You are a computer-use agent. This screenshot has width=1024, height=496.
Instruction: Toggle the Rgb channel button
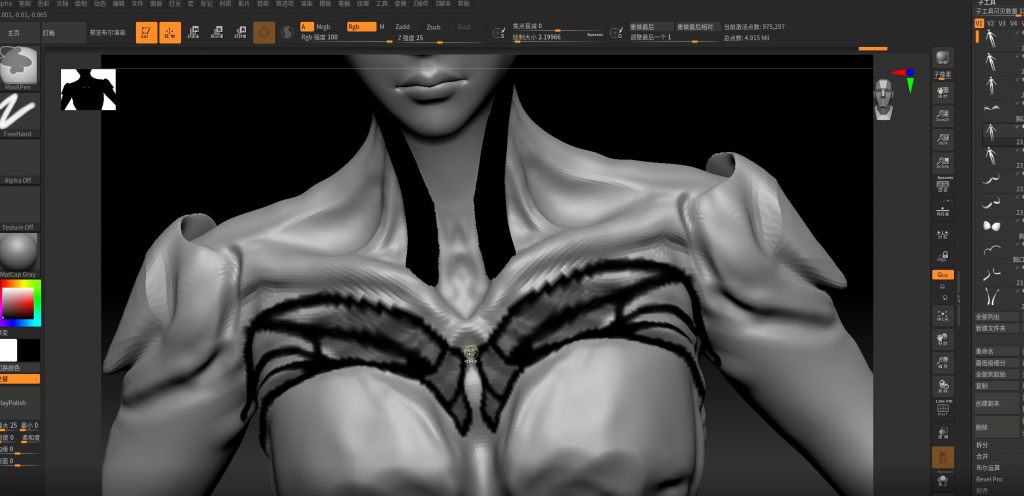pyautogui.click(x=361, y=27)
